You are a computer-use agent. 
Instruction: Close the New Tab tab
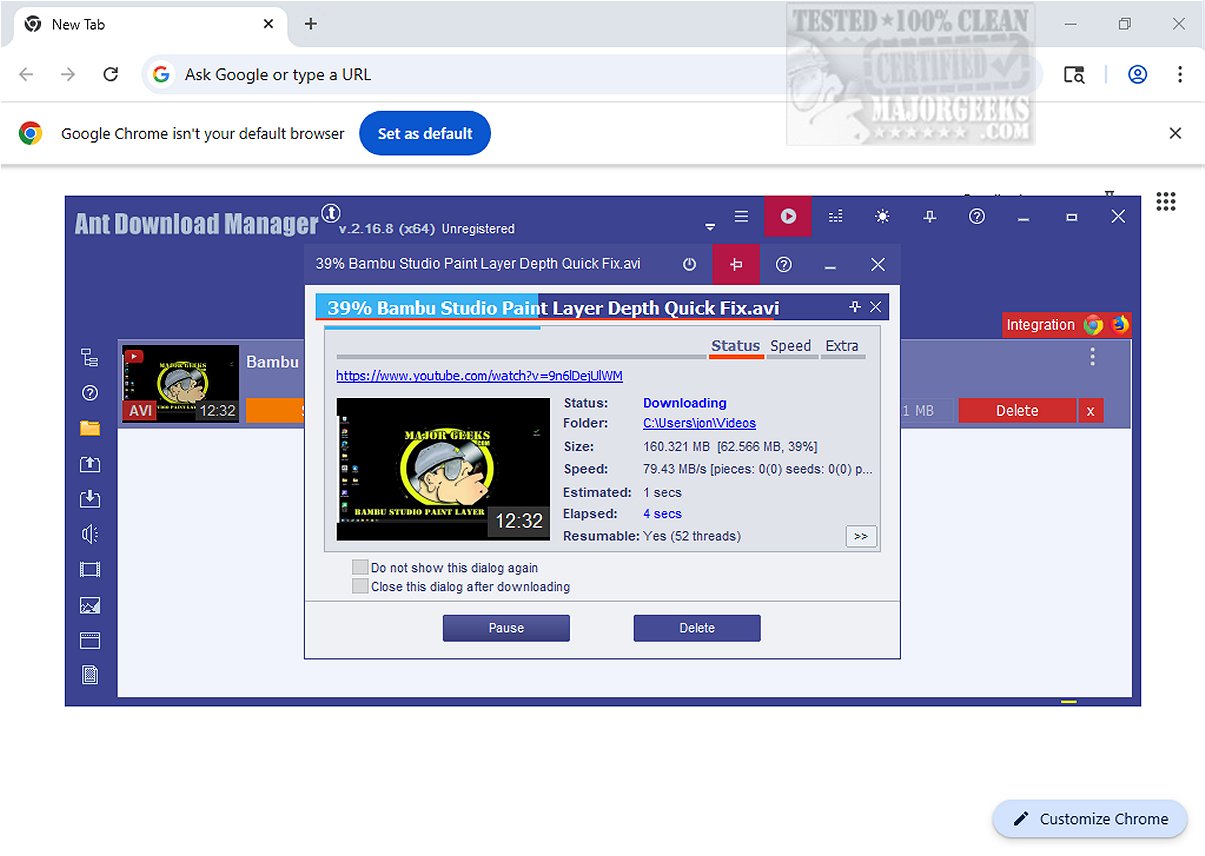(269, 24)
